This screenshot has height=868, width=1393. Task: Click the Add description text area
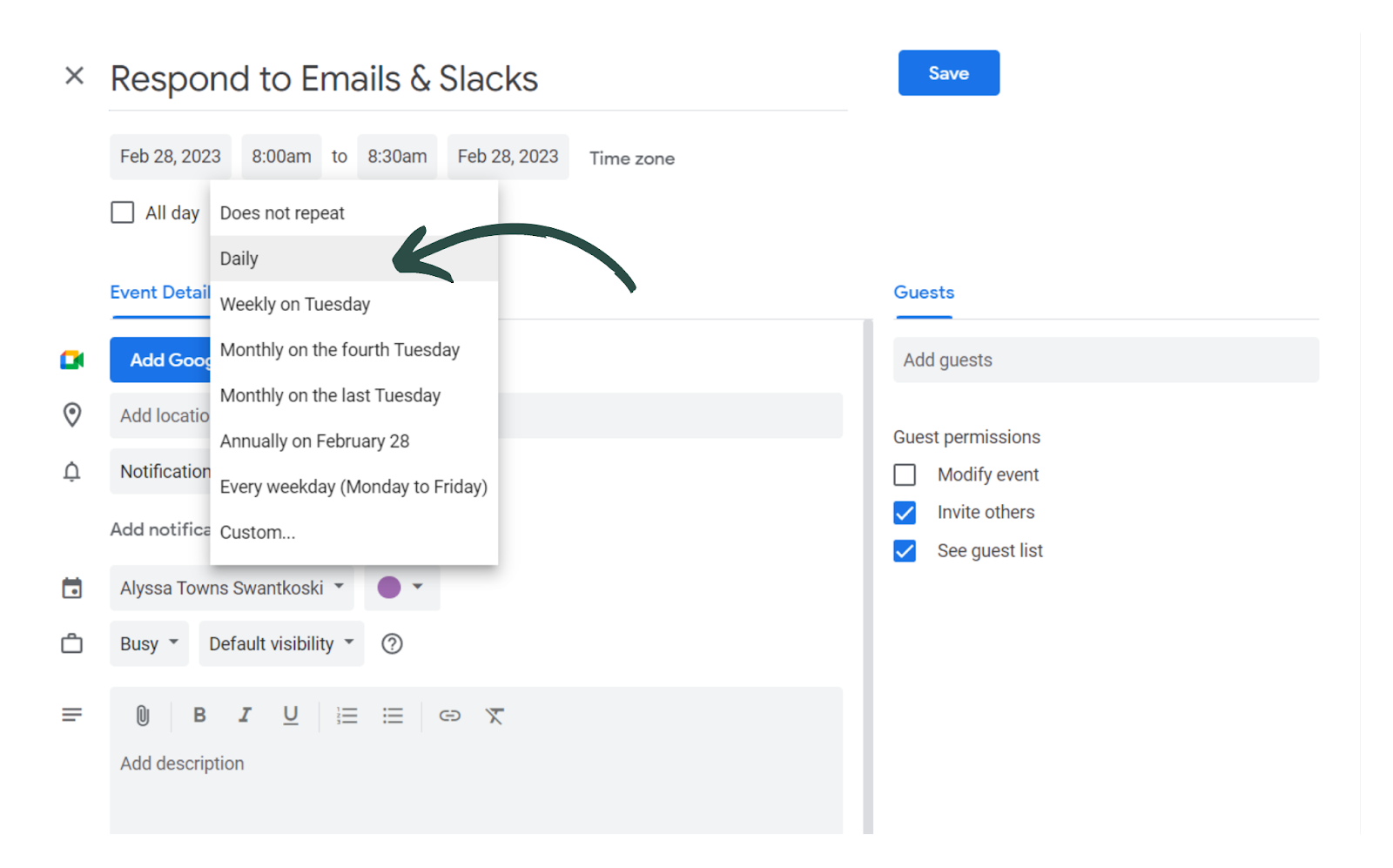[x=476, y=764]
